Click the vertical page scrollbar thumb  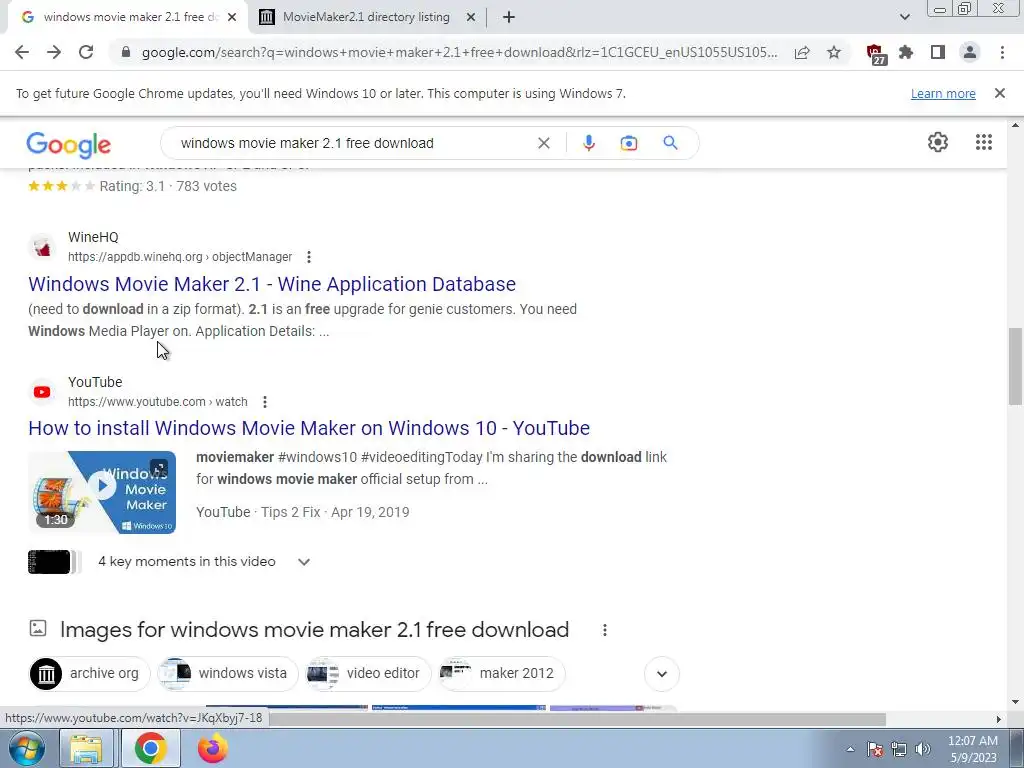[x=1016, y=366]
